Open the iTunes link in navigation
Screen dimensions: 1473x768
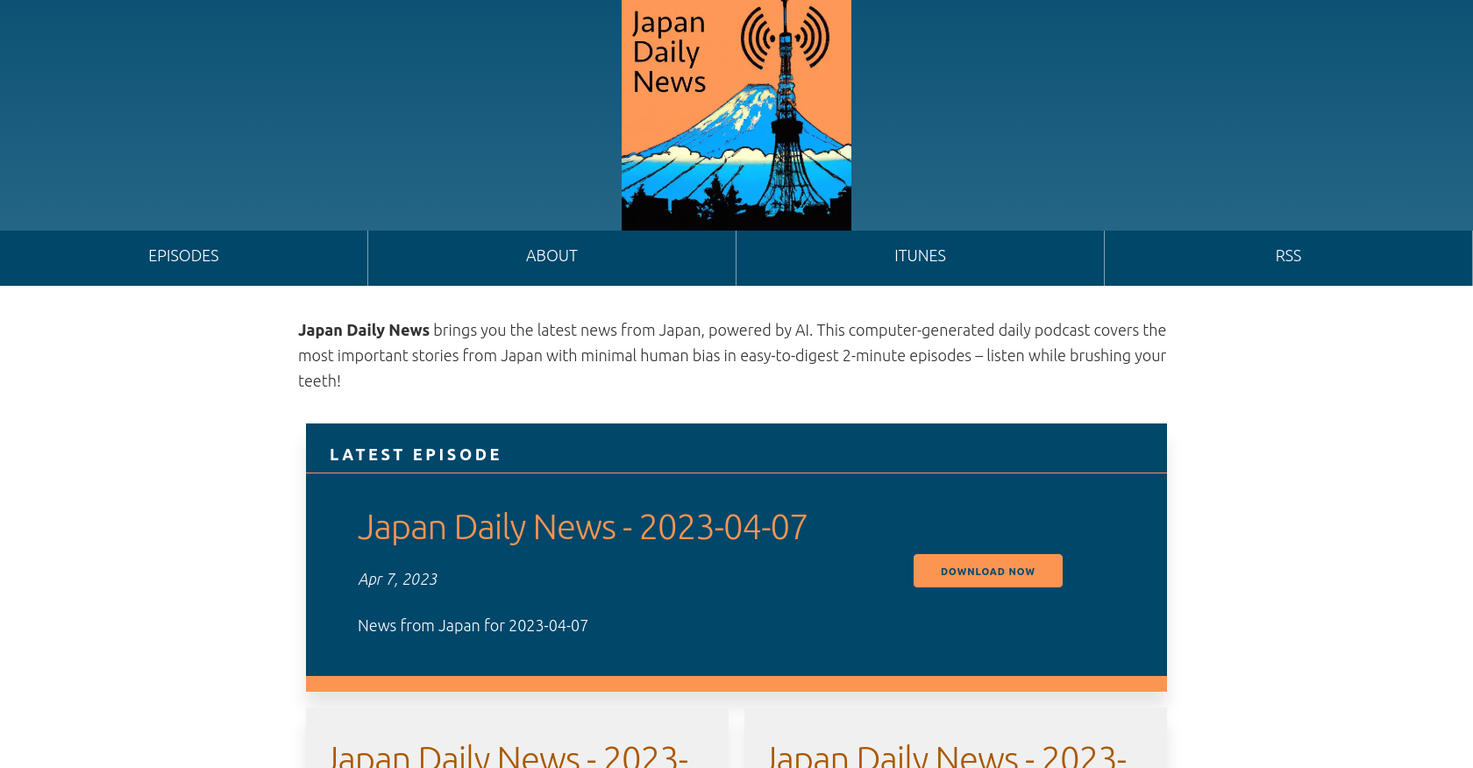point(920,256)
